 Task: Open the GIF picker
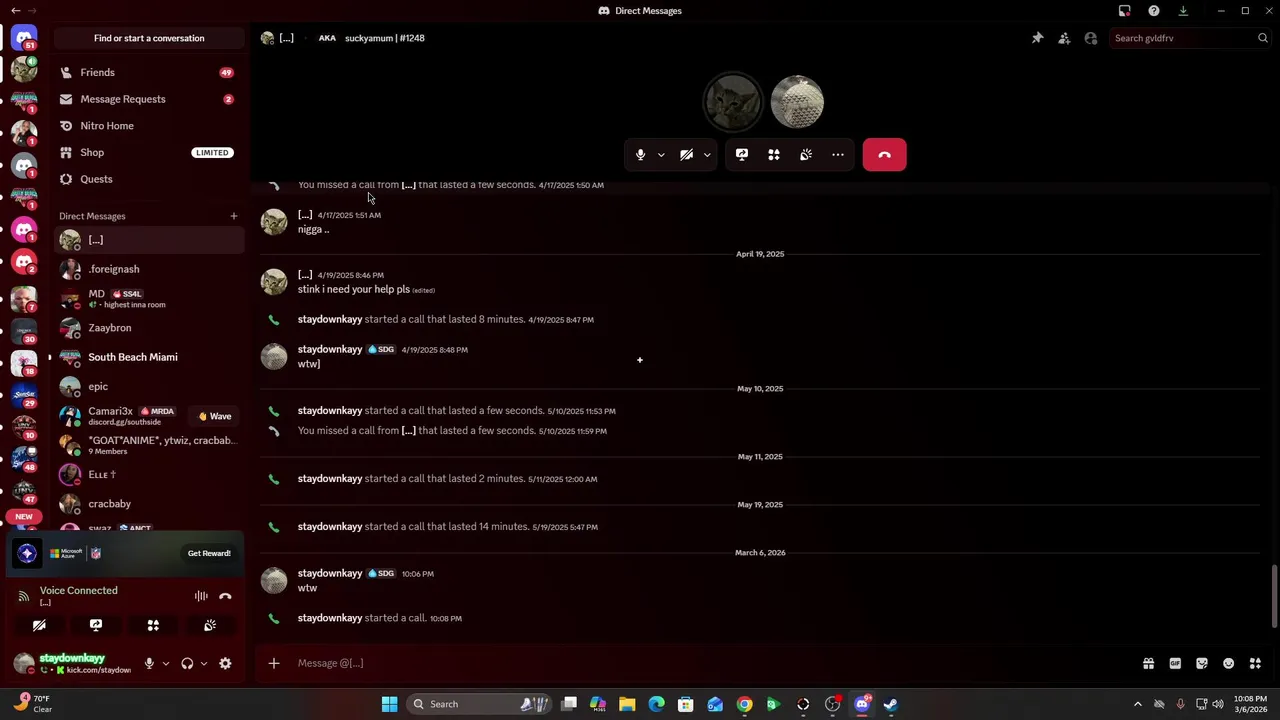1175,663
